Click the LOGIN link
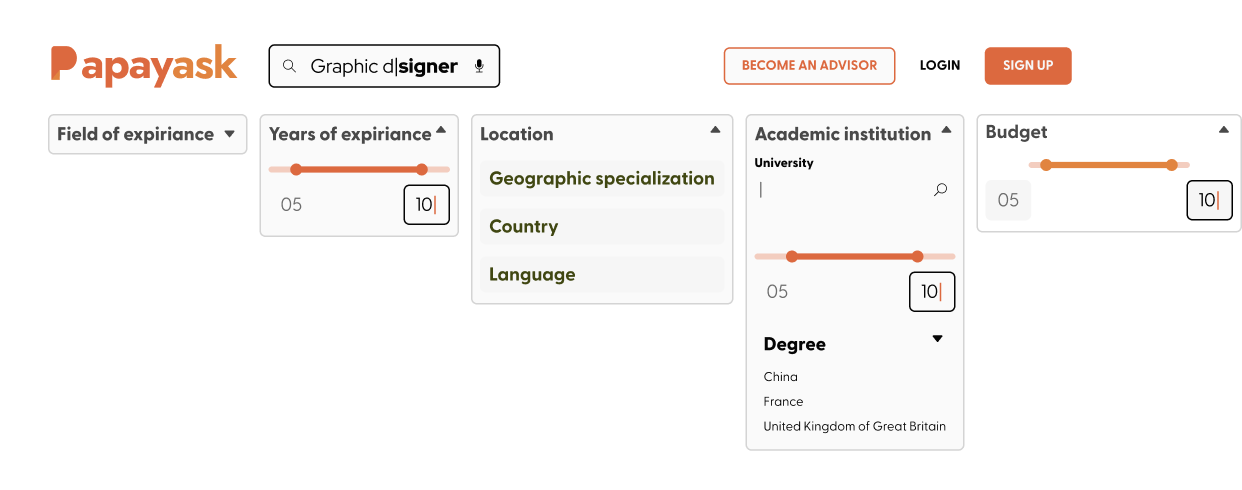Viewport: 1242px width, 490px height. 940,66
